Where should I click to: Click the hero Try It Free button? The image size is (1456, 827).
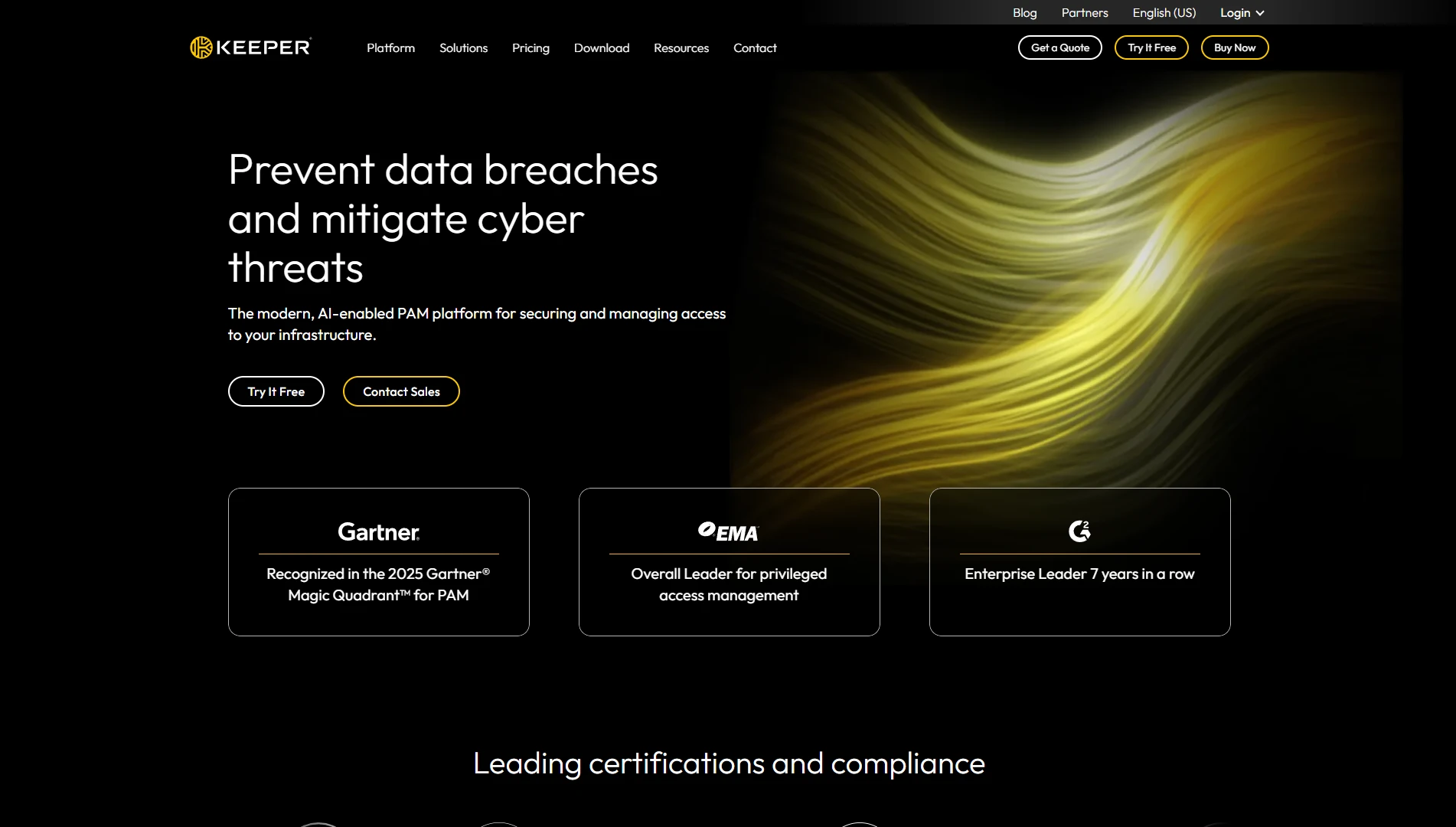pos(276,391)
